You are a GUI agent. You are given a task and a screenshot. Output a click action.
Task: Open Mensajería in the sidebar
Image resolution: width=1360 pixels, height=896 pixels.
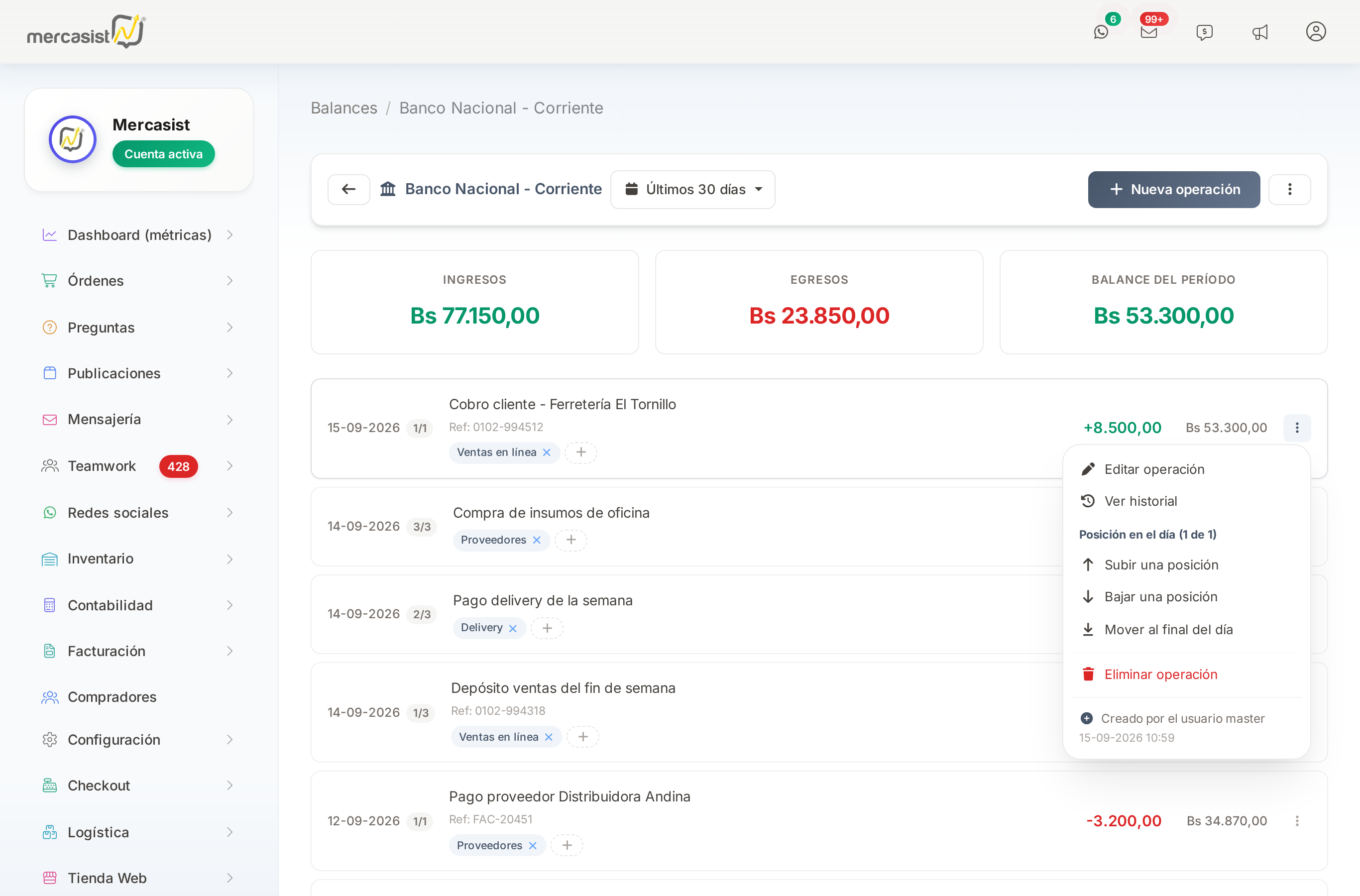point(138,419)
